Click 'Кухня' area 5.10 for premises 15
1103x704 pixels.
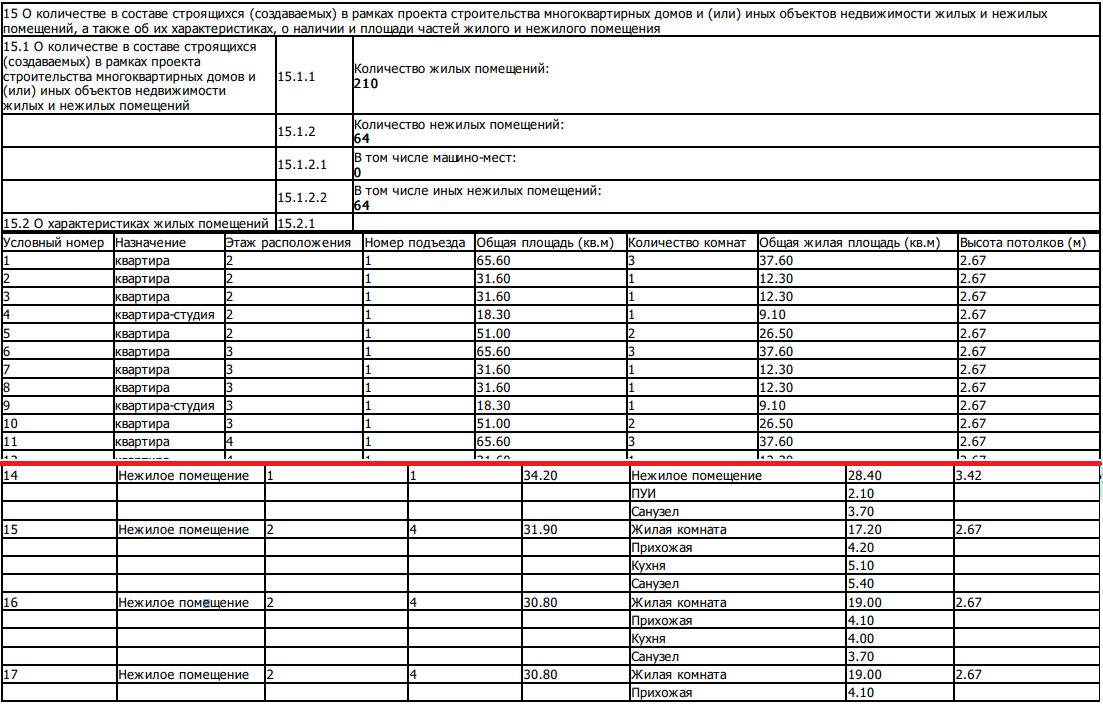click(x=861, y=566)
